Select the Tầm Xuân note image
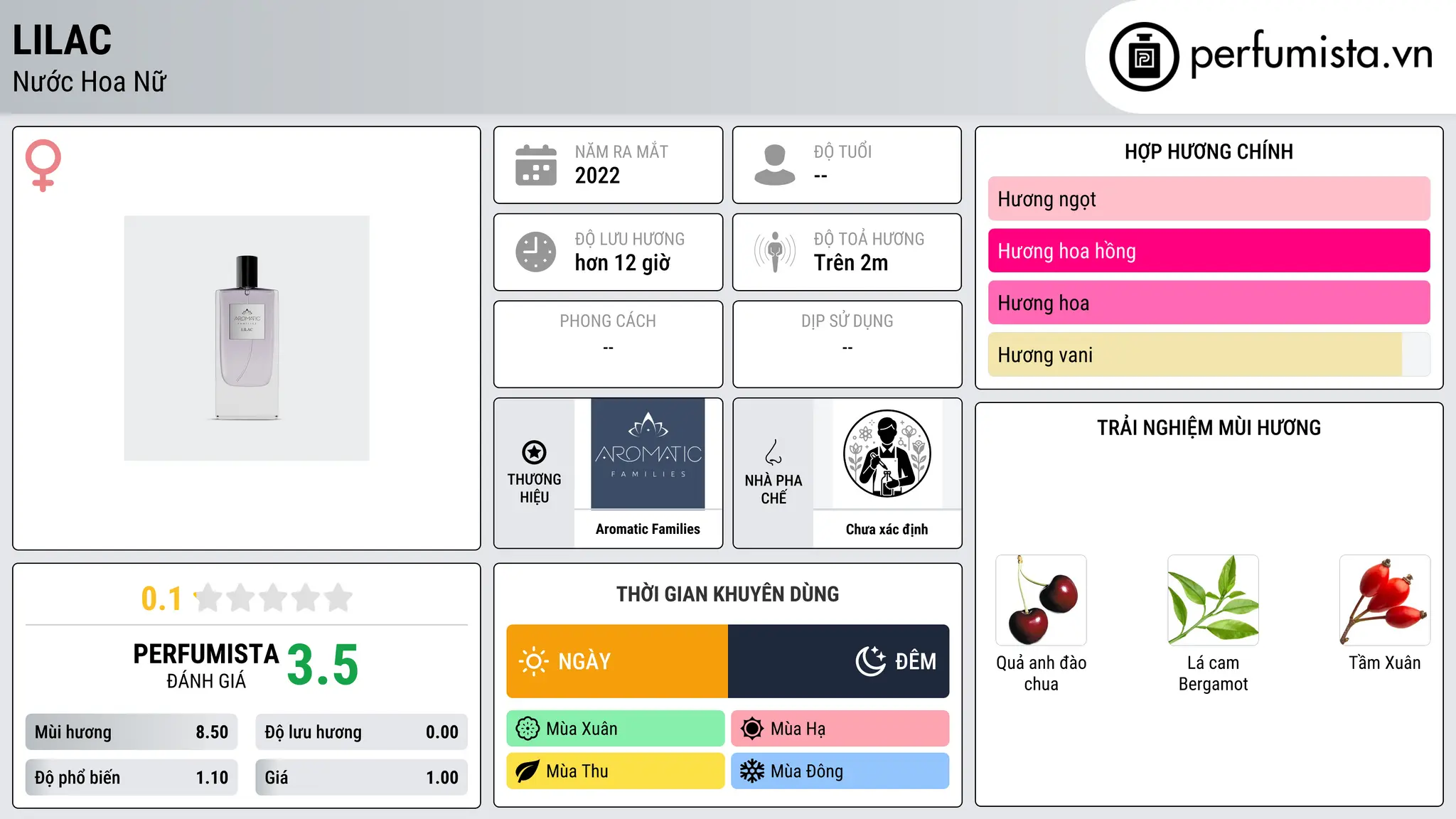 tap(1385, 600)
